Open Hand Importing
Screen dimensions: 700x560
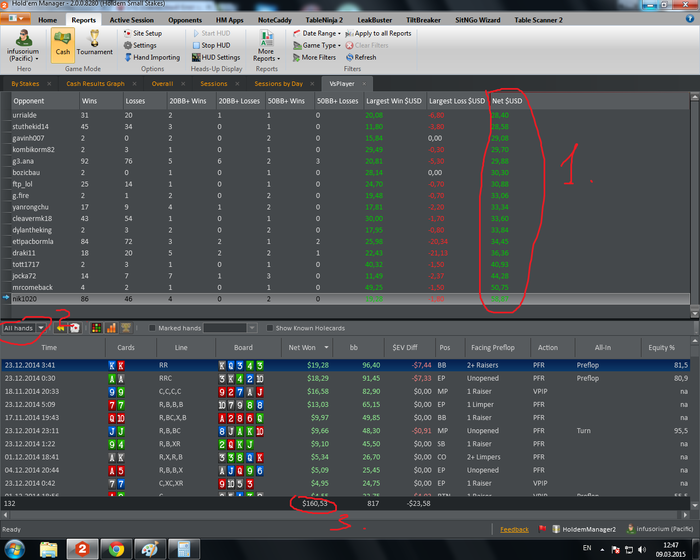(152, 58)
